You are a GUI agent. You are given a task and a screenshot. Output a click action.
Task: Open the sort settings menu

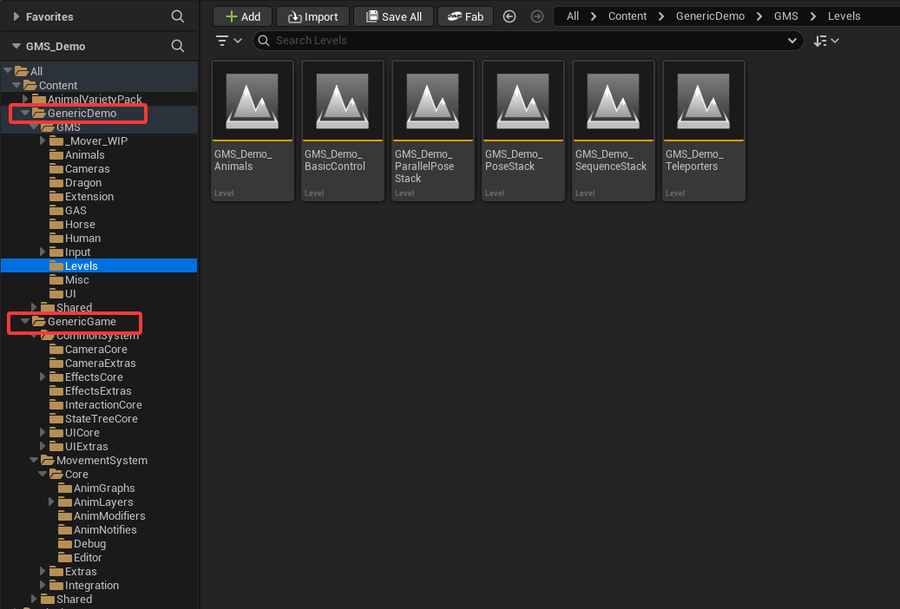827,41
